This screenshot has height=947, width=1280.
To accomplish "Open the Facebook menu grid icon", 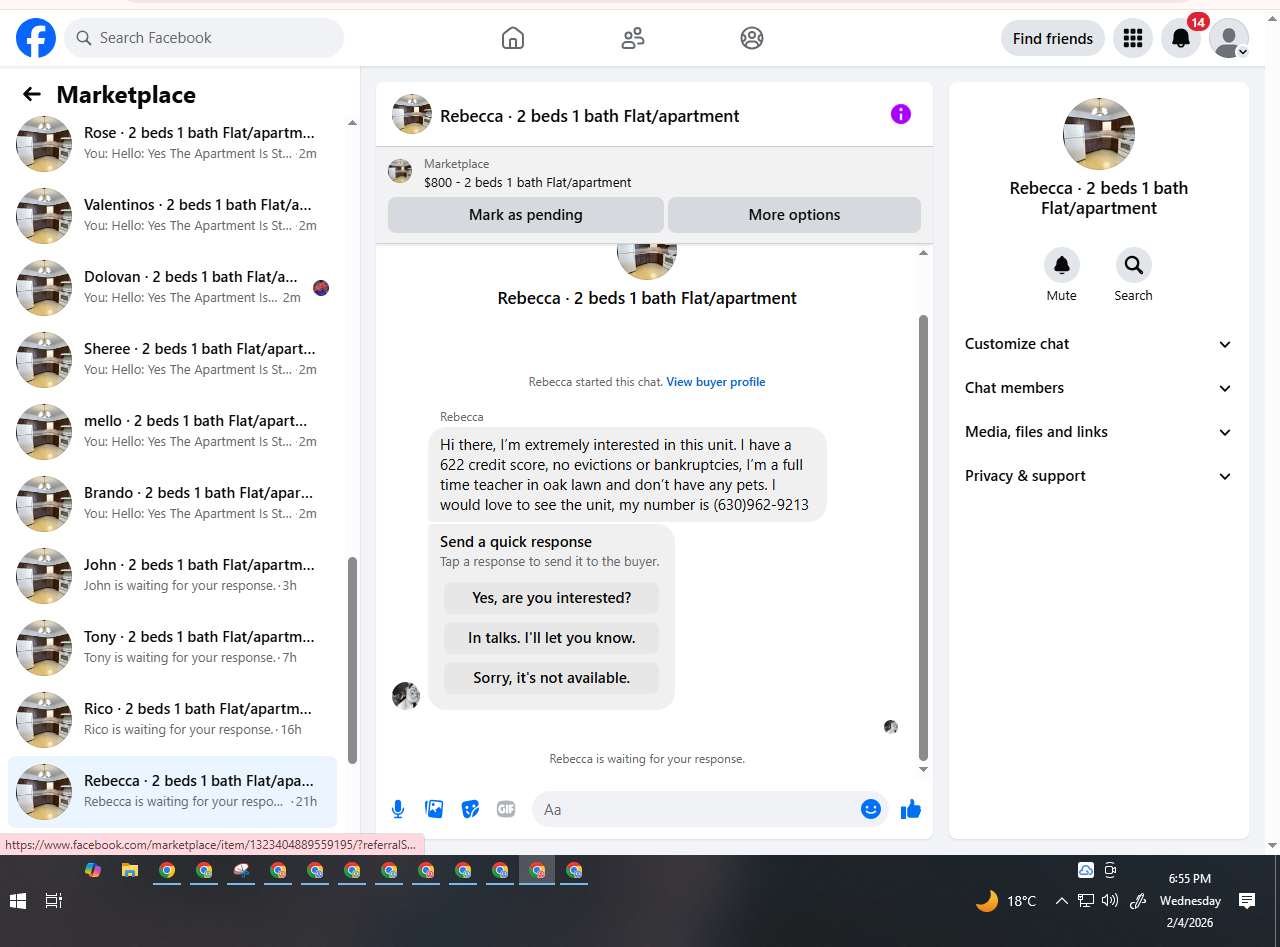I will pyautogui.click(x=1133, y=38).
